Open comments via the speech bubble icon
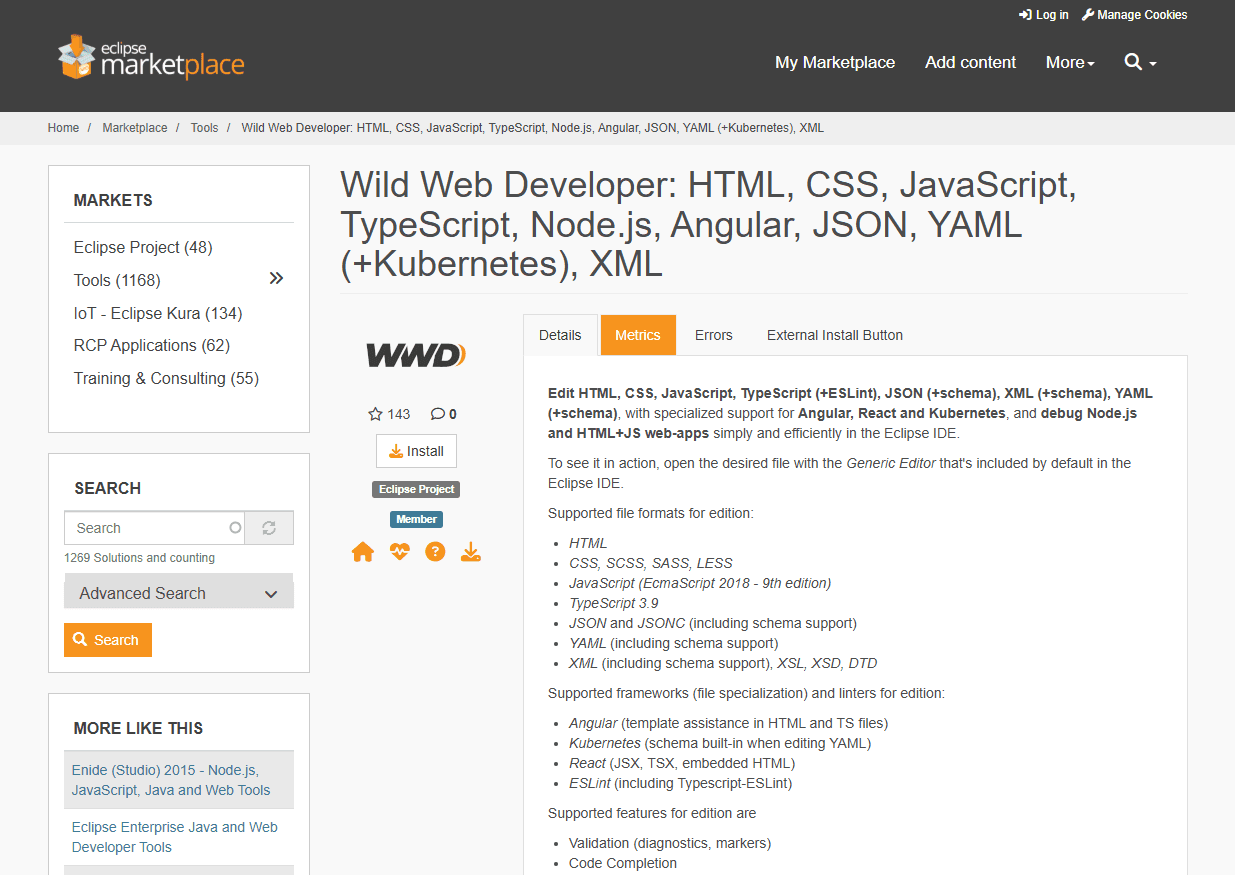1235x875 pixels. tap(437, 413)
